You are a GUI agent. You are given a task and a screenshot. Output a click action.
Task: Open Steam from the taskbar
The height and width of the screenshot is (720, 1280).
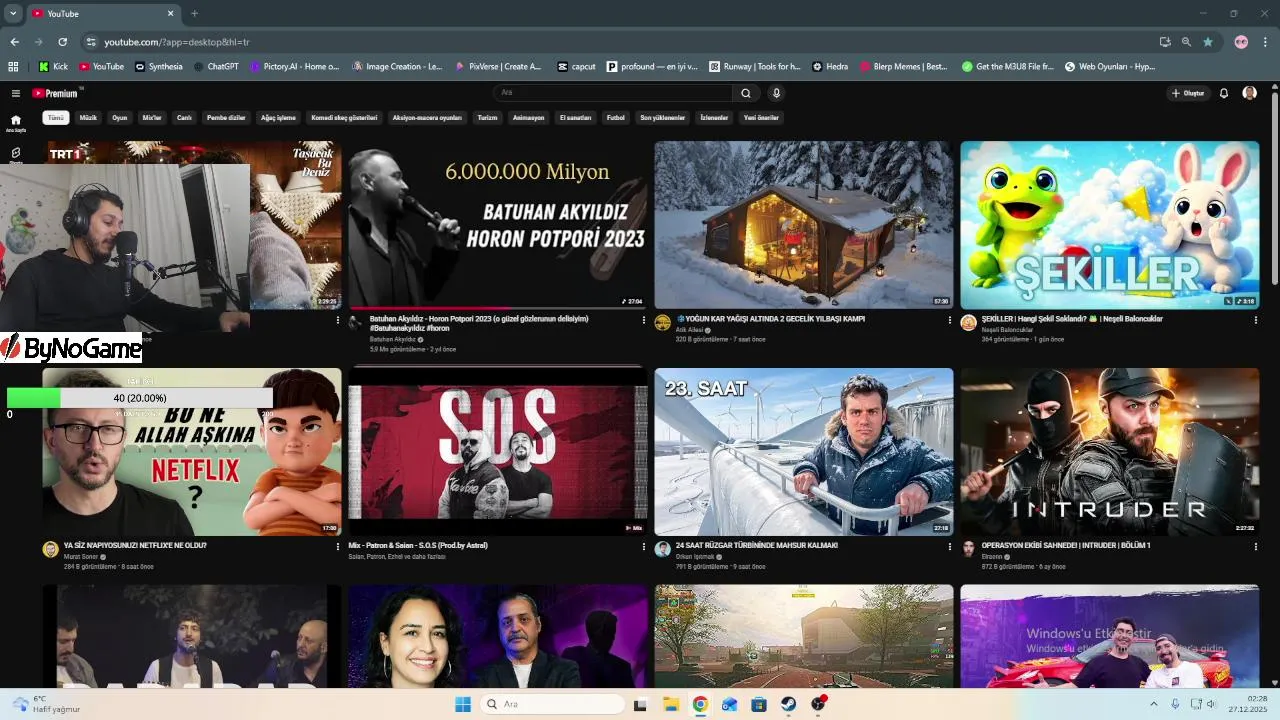click(788, 704)
